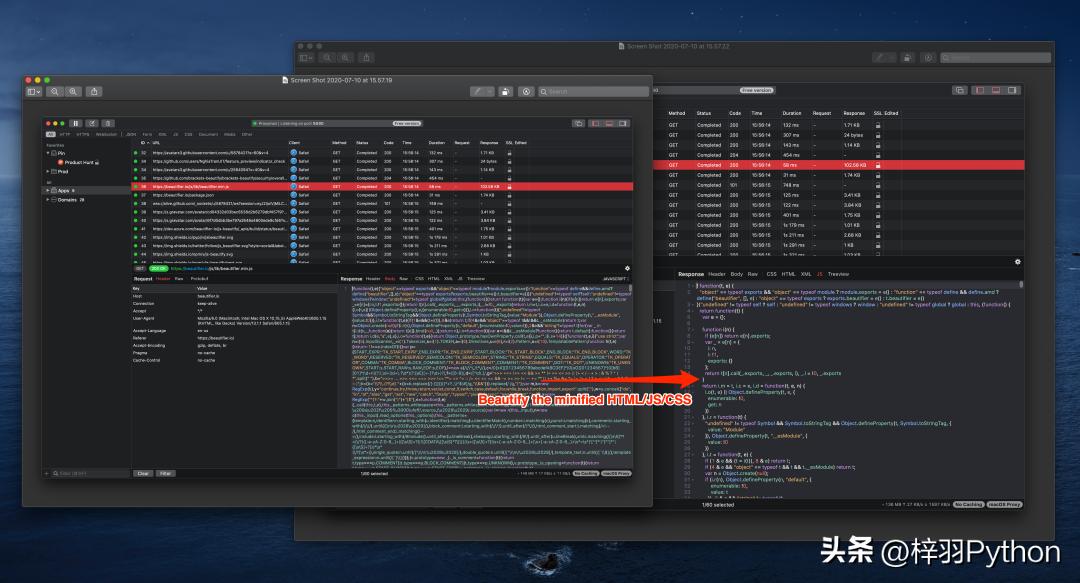
Task: Sort by Duration column in back window
Action: tap(791, 113)
